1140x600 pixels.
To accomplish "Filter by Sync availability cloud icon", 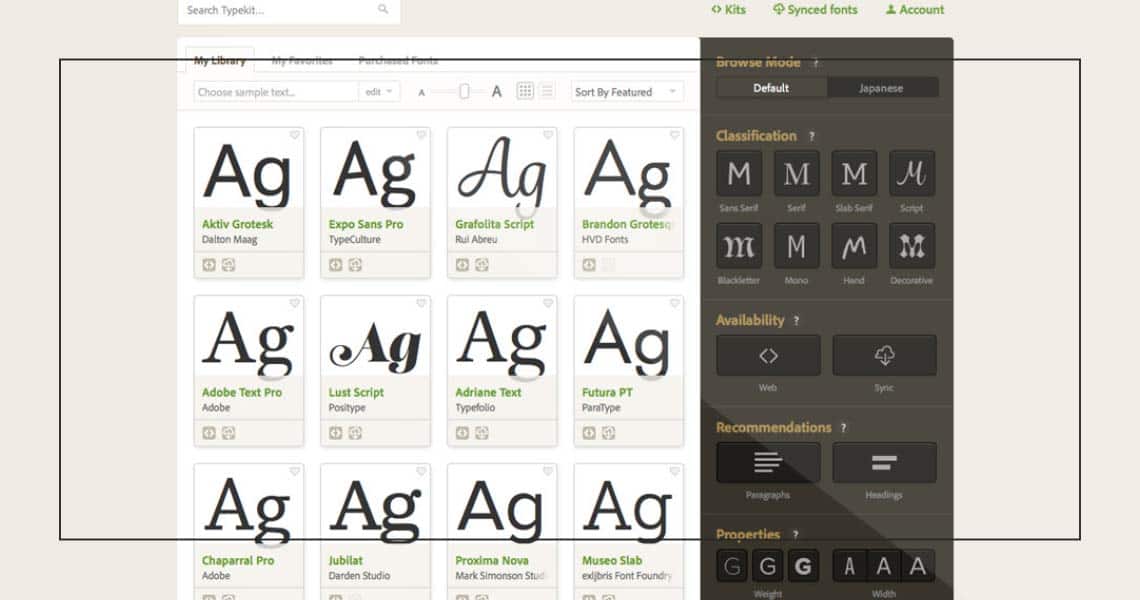I will [x=884, y=356].
